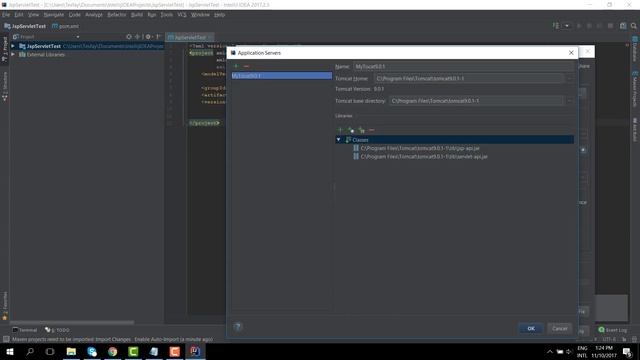Open Project Structure from the main toolbar
640x360 pixels.
pyautogui.click(x=623, y=26)
